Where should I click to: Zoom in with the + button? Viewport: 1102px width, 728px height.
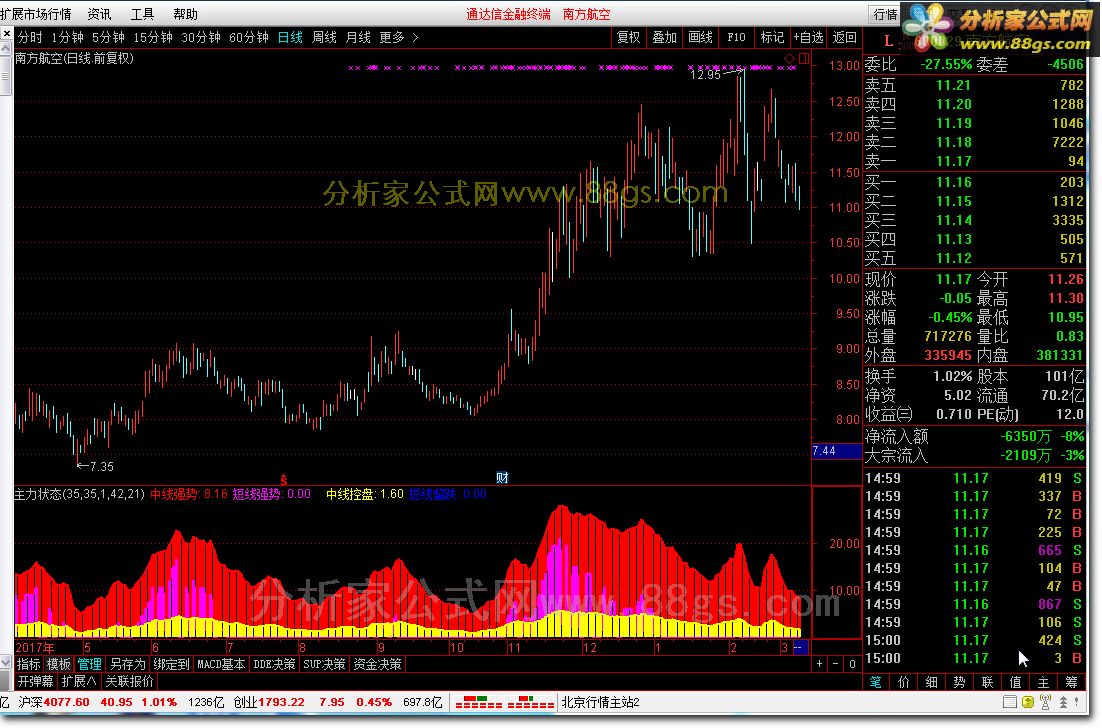coord(819,663)
